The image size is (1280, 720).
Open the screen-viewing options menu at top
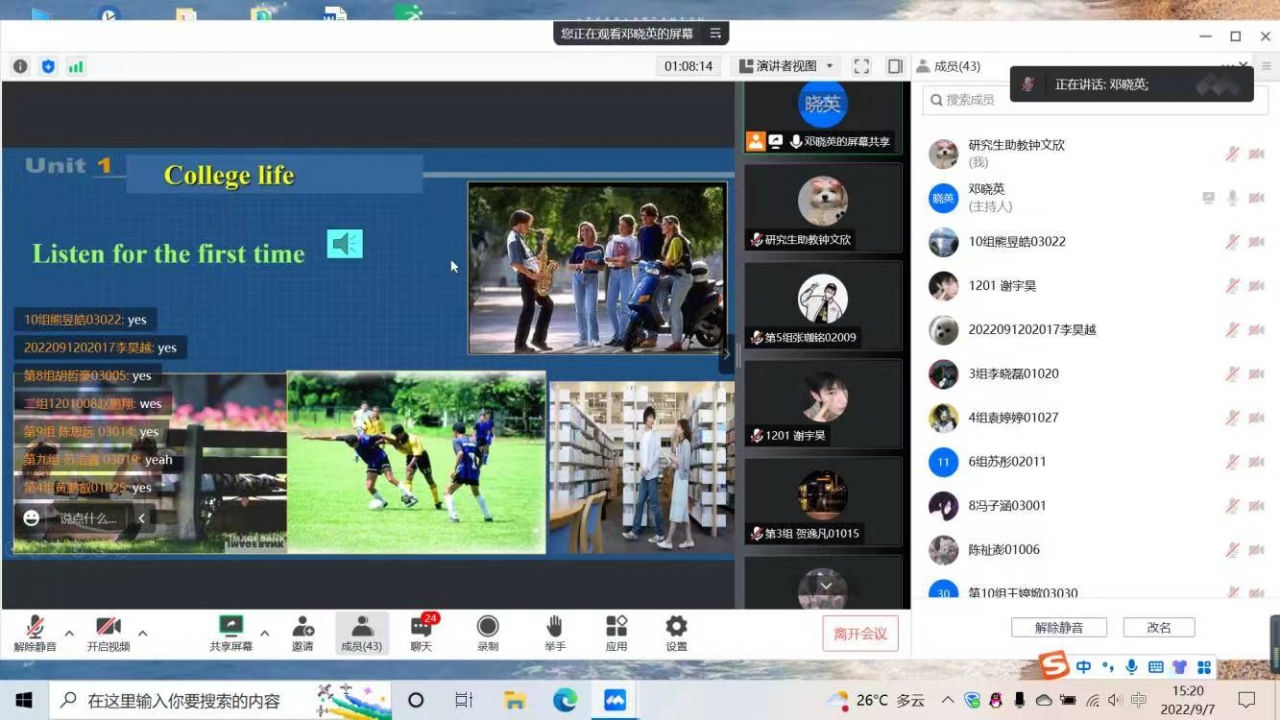coord(715,33)
